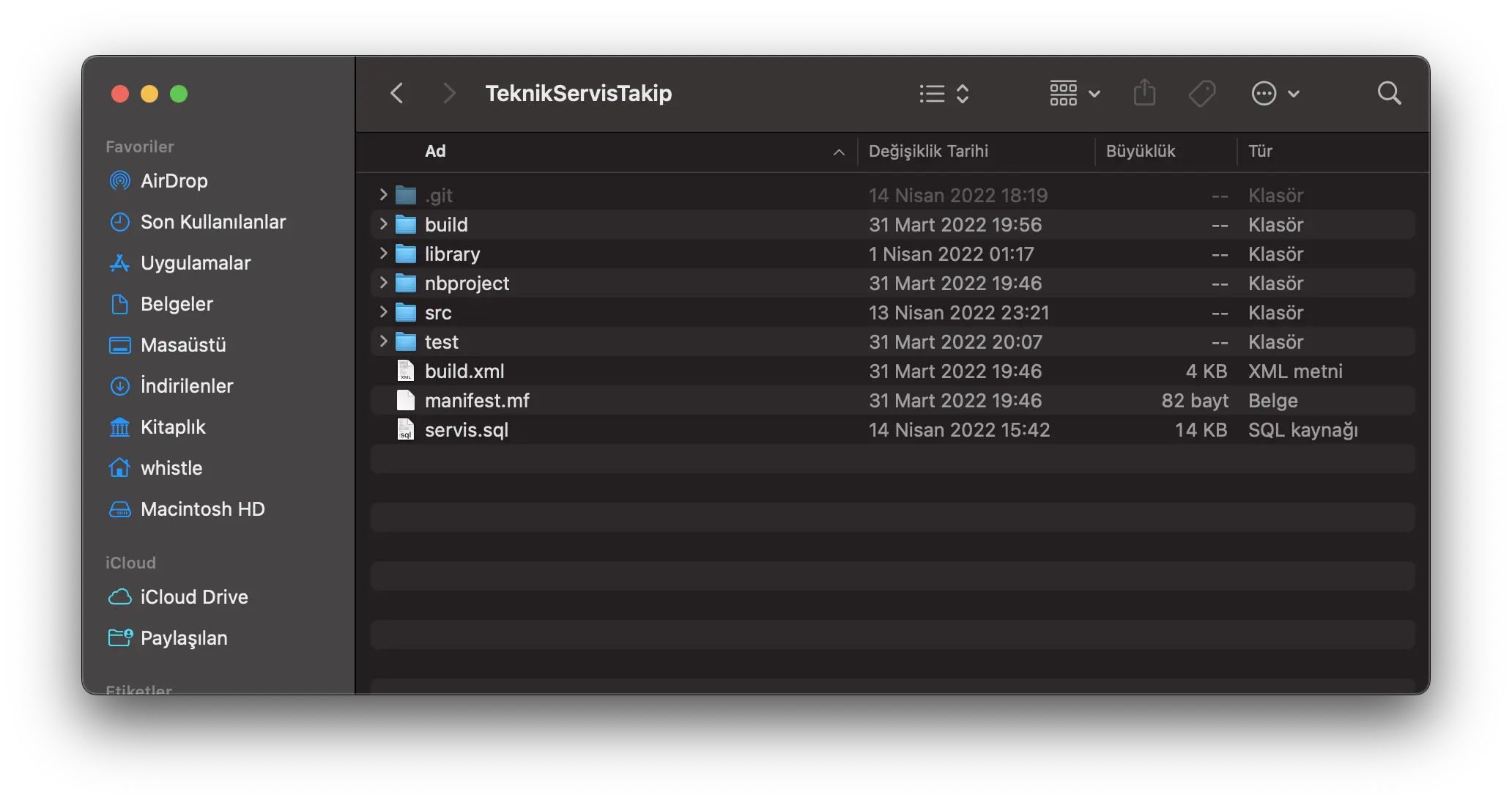
Task: Expand the .git folder
Action: point(383,195)
